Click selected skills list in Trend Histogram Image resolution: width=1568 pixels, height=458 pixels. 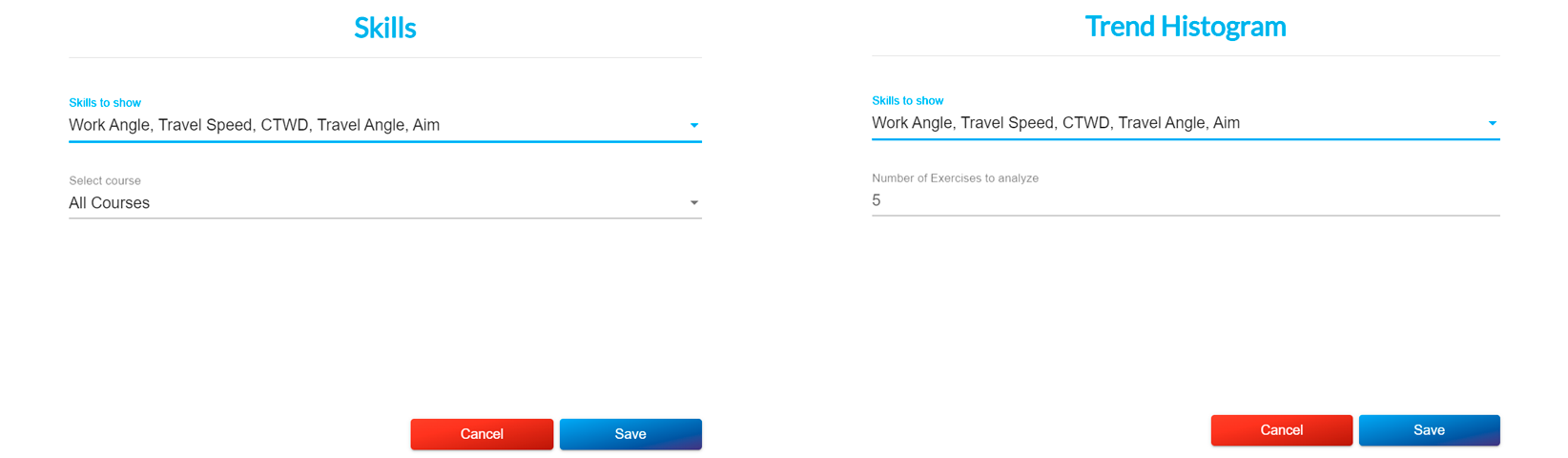pos(1056,123)
